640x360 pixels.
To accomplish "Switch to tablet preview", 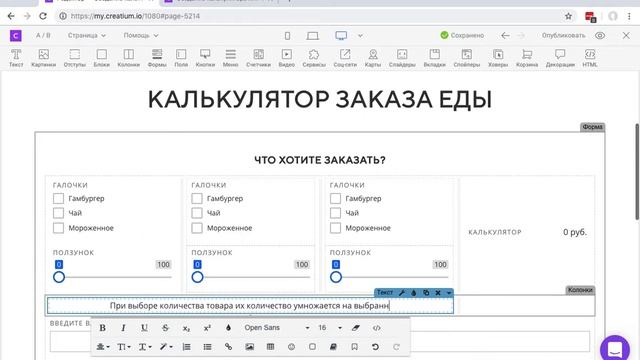I will tap(313, 36).
